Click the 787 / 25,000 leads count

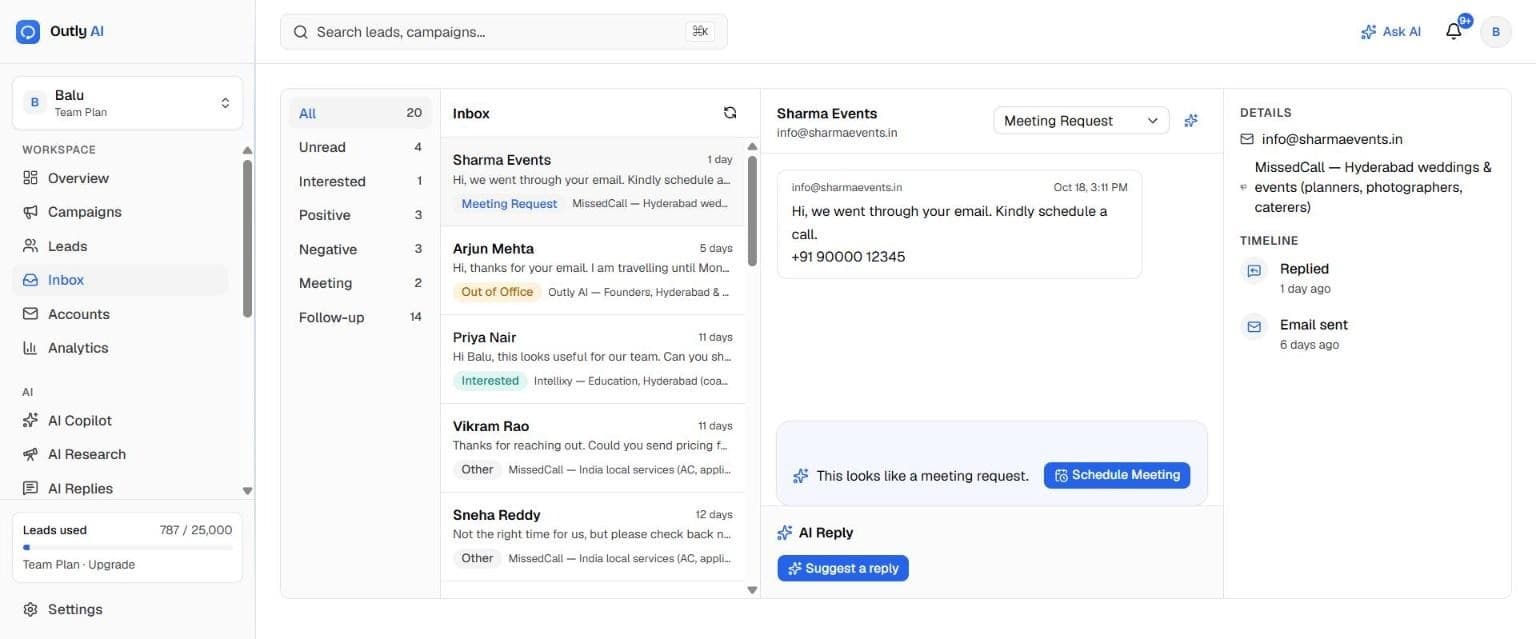click(196, 530)
